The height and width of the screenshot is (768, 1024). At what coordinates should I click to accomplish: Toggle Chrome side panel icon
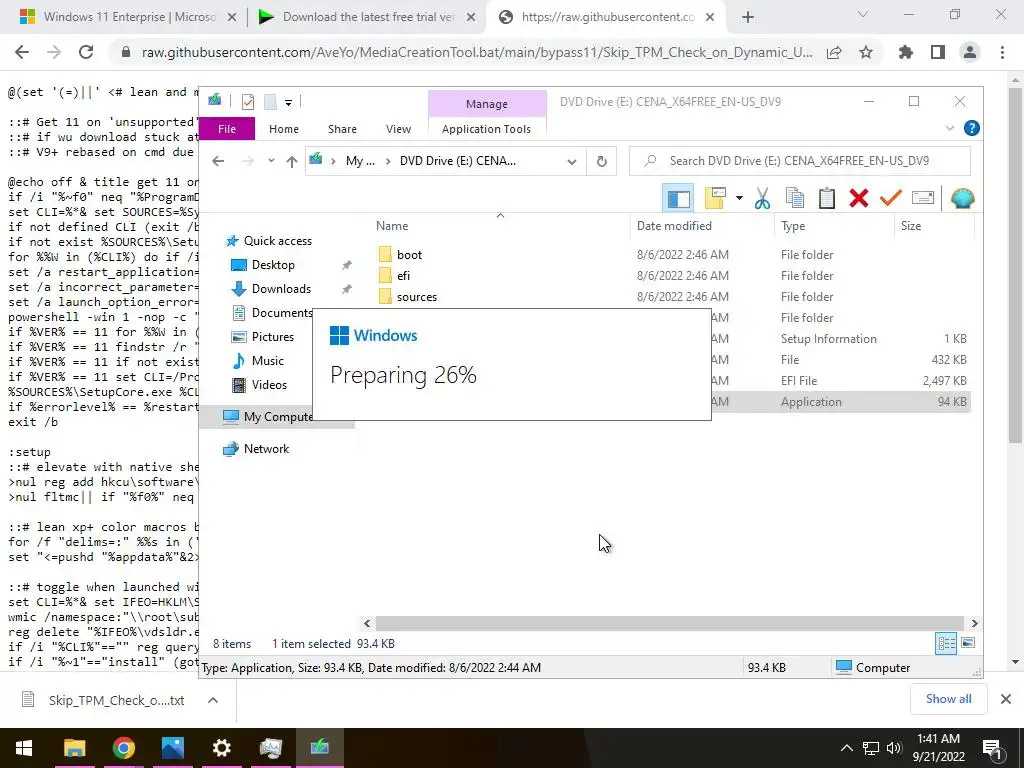[x=938, y=52]
